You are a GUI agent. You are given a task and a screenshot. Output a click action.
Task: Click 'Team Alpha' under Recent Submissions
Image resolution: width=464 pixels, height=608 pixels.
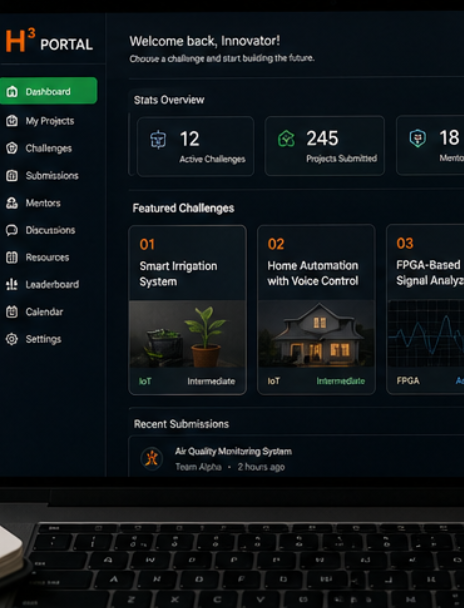(x=198, y=467)
